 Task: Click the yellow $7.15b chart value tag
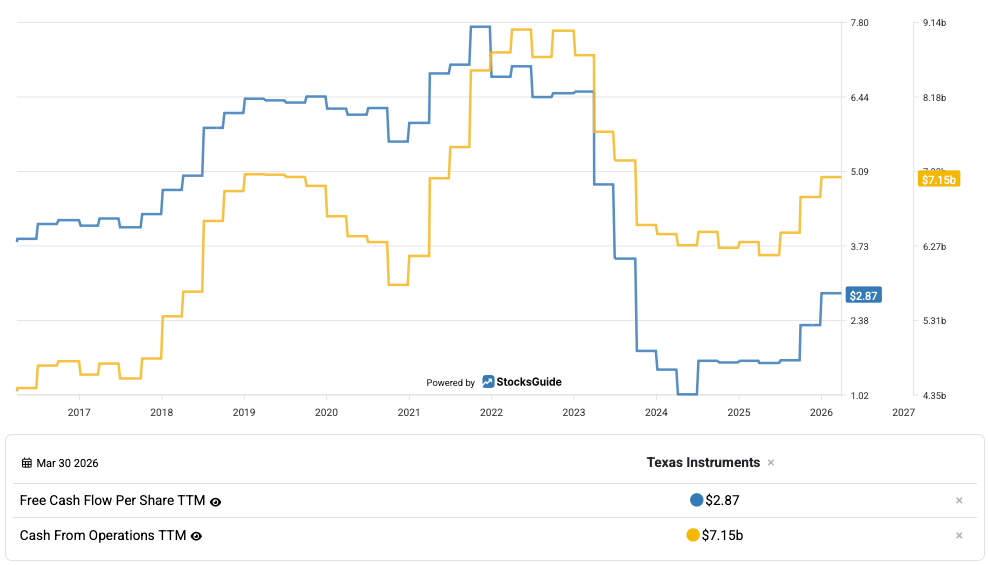click(x=938, y=179)
